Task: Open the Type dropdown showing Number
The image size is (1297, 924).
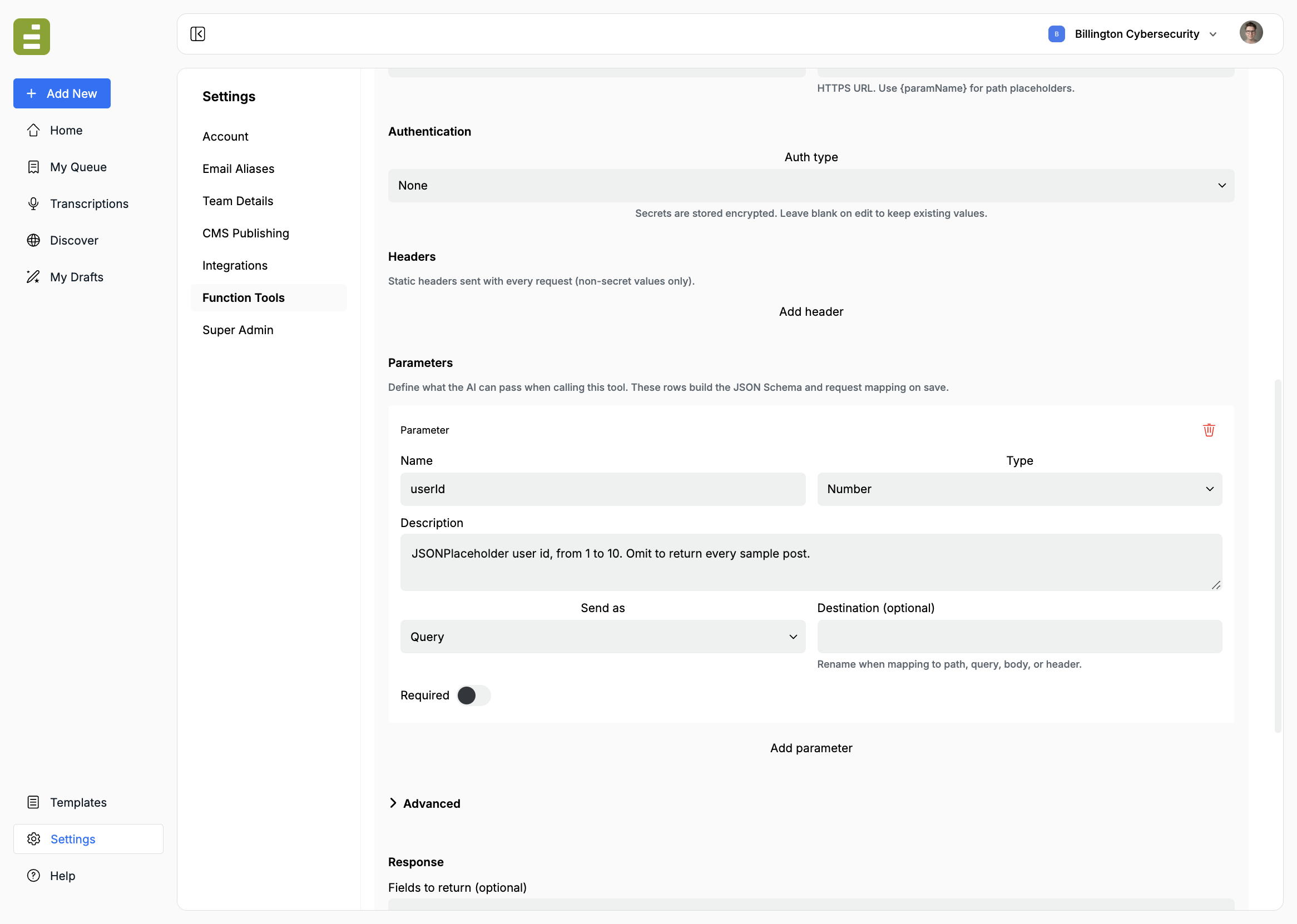Action: (x=1019, y=489)
